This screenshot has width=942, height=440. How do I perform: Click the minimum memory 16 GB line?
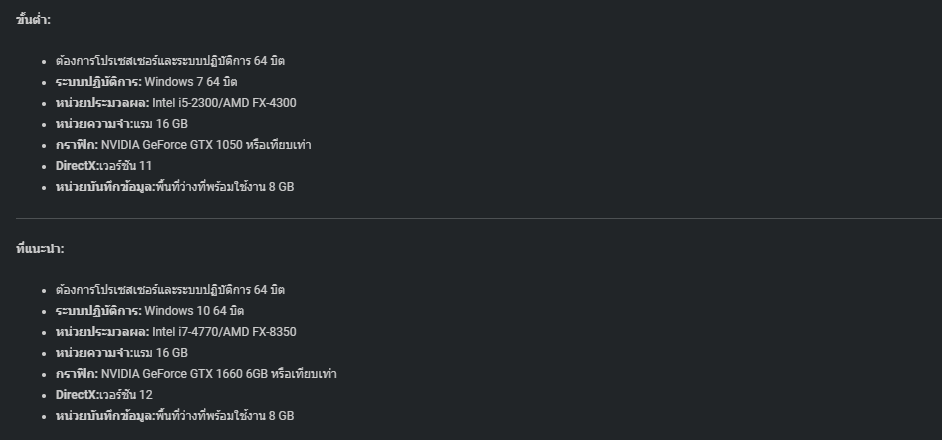[121, 124]
